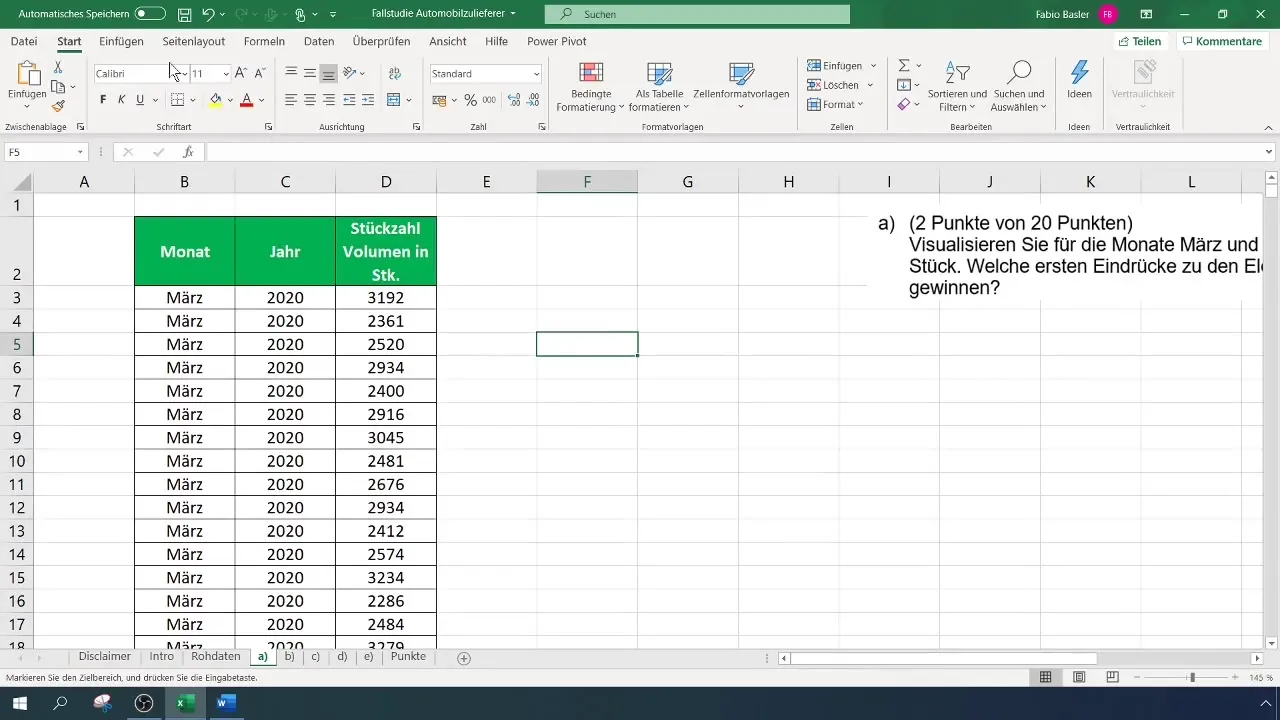This screenshot has height=720, width=1280.
Task: Apply yellow fill color swatch
Action: point(215,100)
